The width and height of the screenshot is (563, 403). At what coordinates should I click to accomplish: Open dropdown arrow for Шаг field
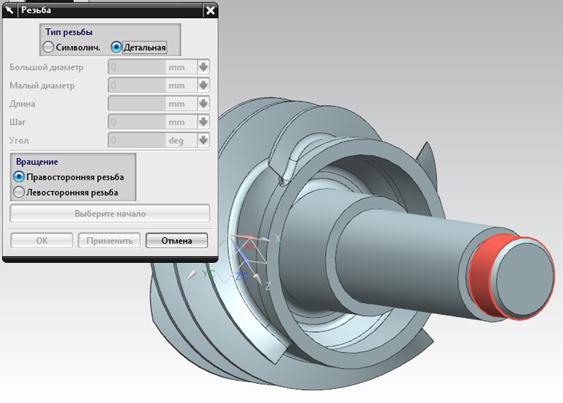[203, 122]
